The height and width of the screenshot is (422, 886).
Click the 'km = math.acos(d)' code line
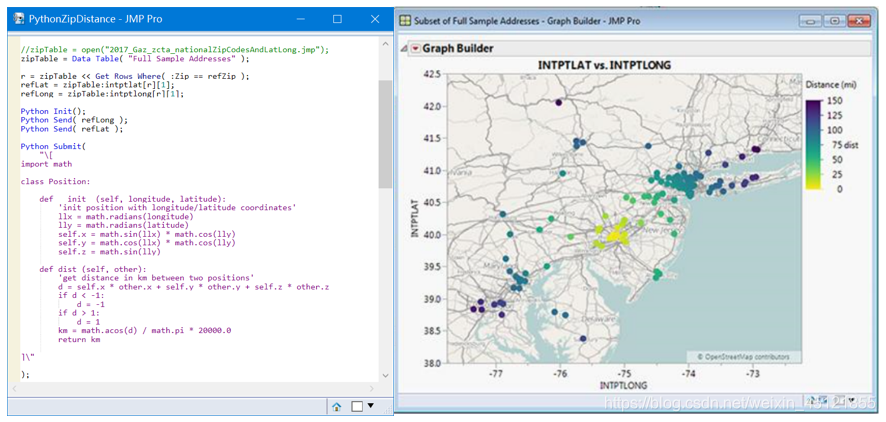click(x=145, y=331)
